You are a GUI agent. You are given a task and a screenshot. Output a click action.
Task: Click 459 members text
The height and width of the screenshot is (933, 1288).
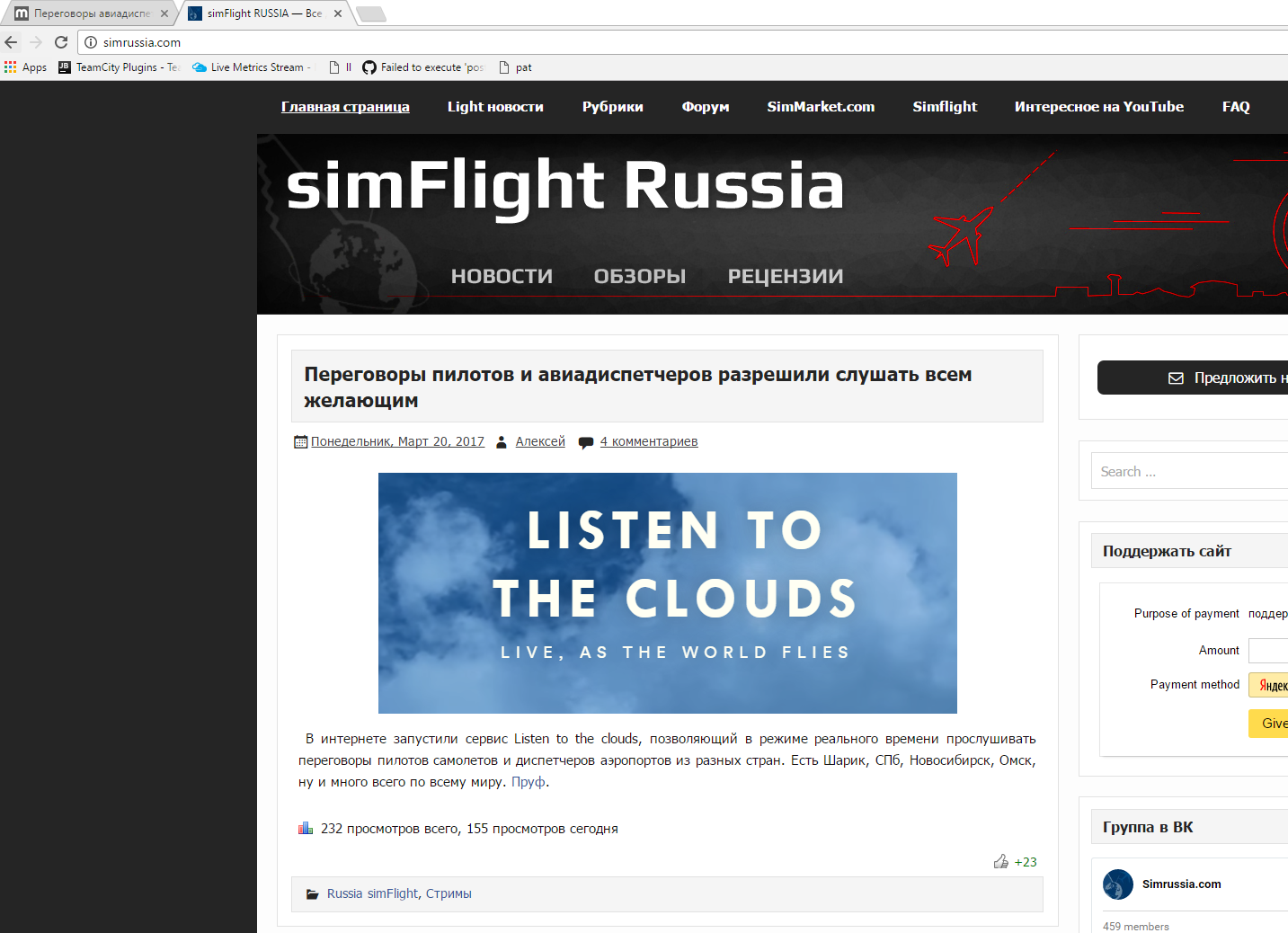[x=1136, y=927]
